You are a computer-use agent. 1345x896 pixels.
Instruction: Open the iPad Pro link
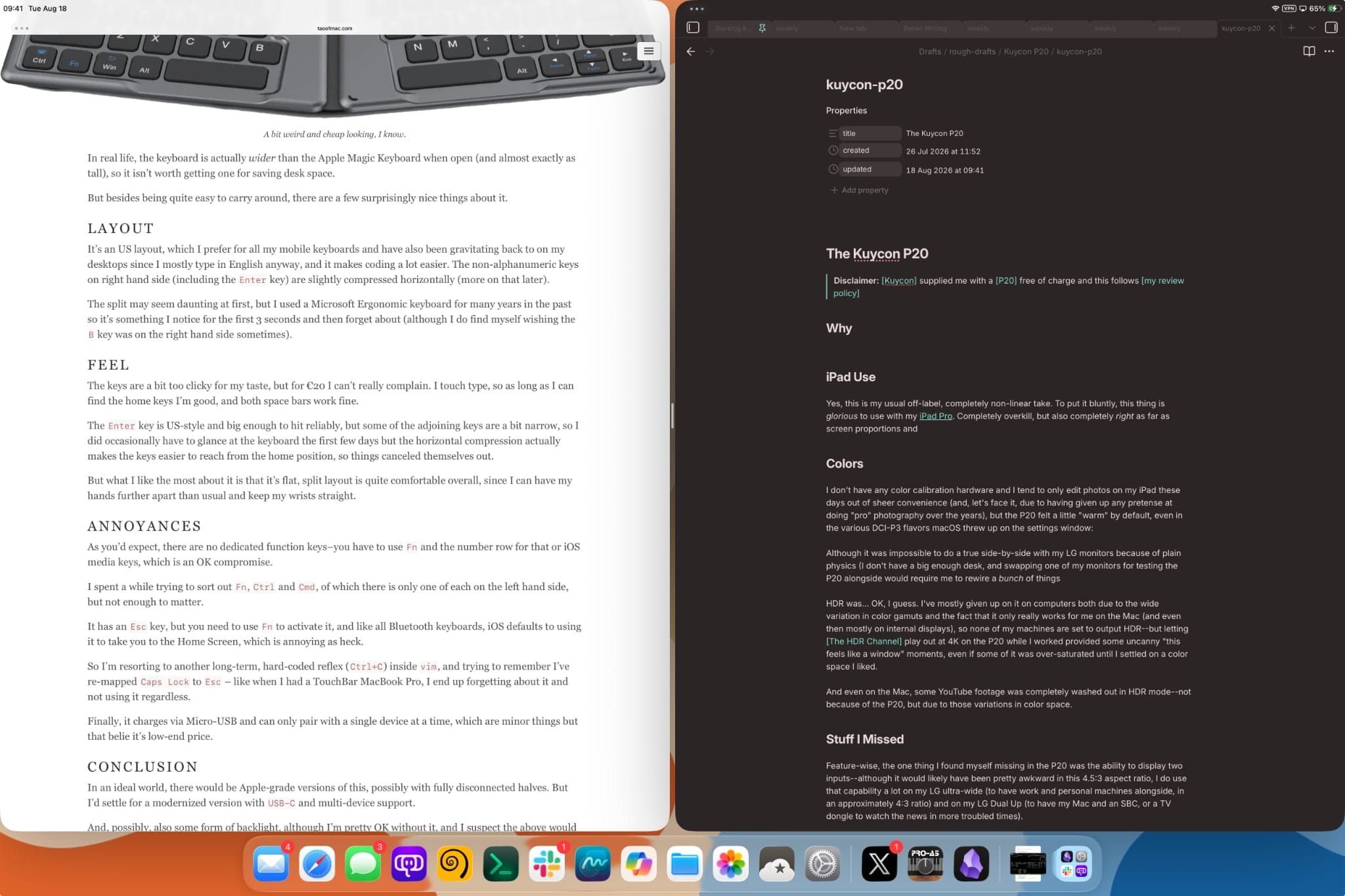click(x=935, y=416)
